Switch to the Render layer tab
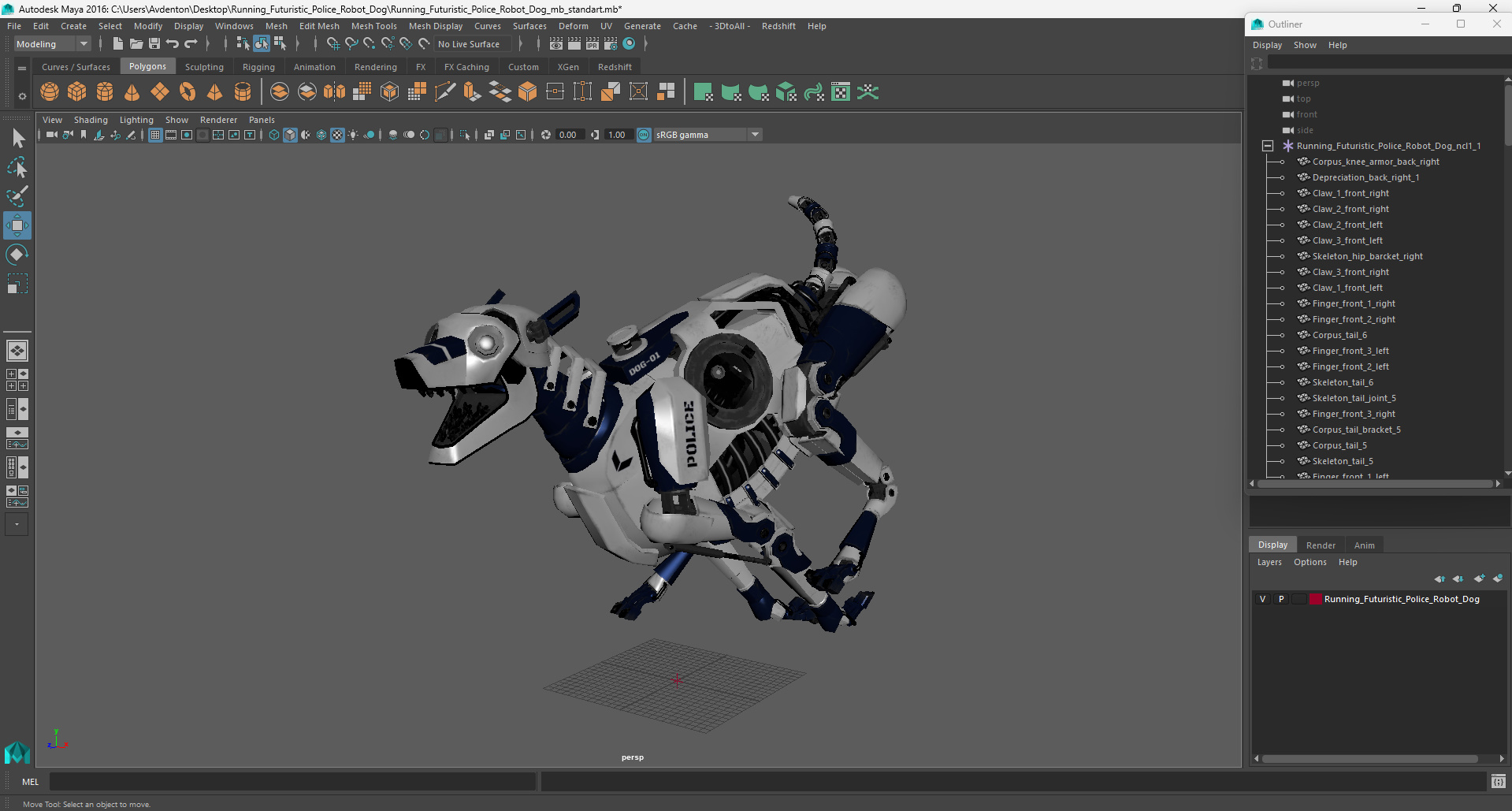1512x811 pixels. click(1321, 545)
